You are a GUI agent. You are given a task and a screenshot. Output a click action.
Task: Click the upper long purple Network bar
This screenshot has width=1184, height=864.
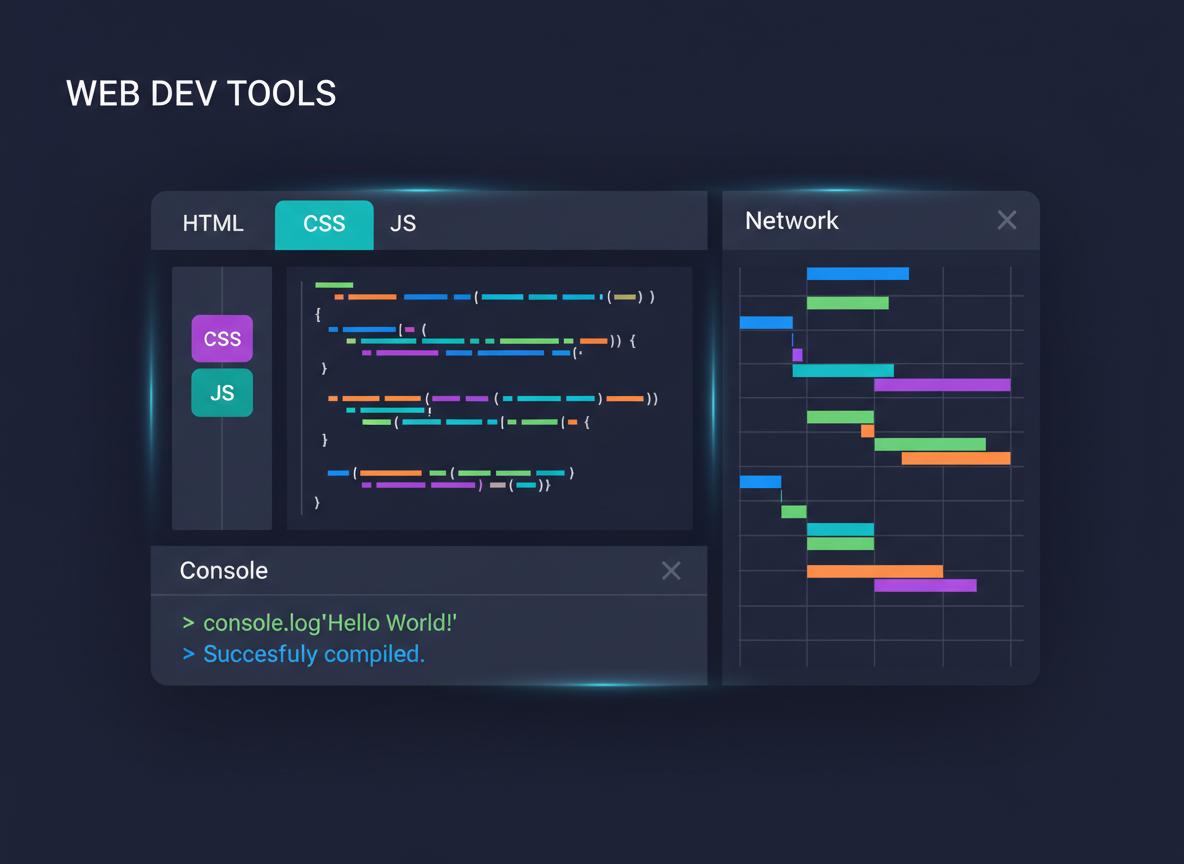tap(942, 385)
